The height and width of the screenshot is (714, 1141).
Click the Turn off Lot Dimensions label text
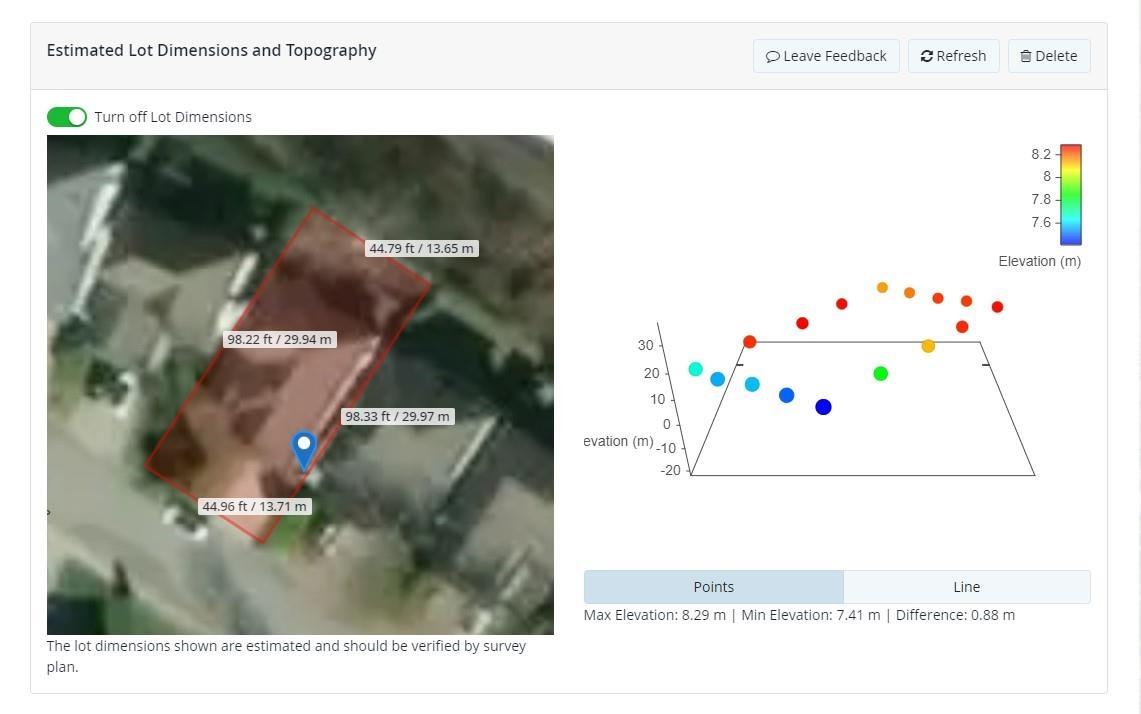click(x=173, y=117)
